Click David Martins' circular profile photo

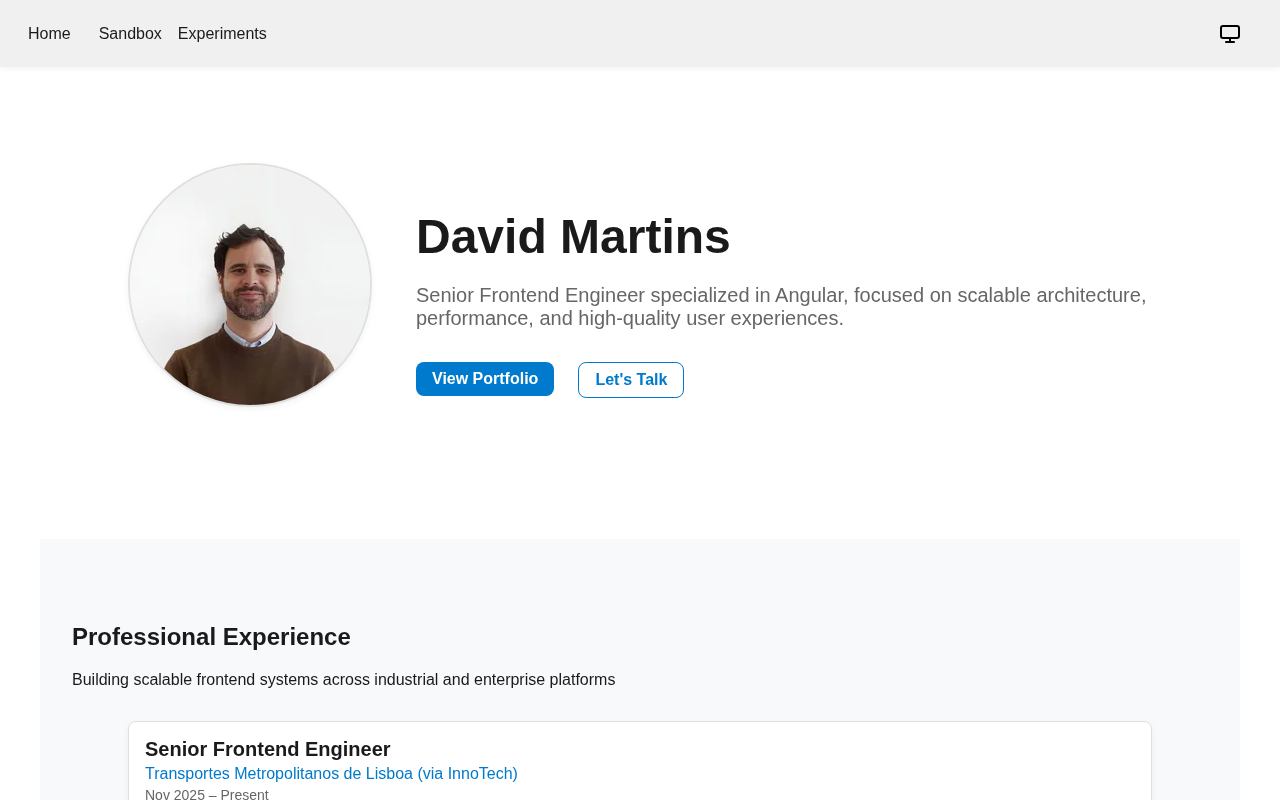point(250,285)
